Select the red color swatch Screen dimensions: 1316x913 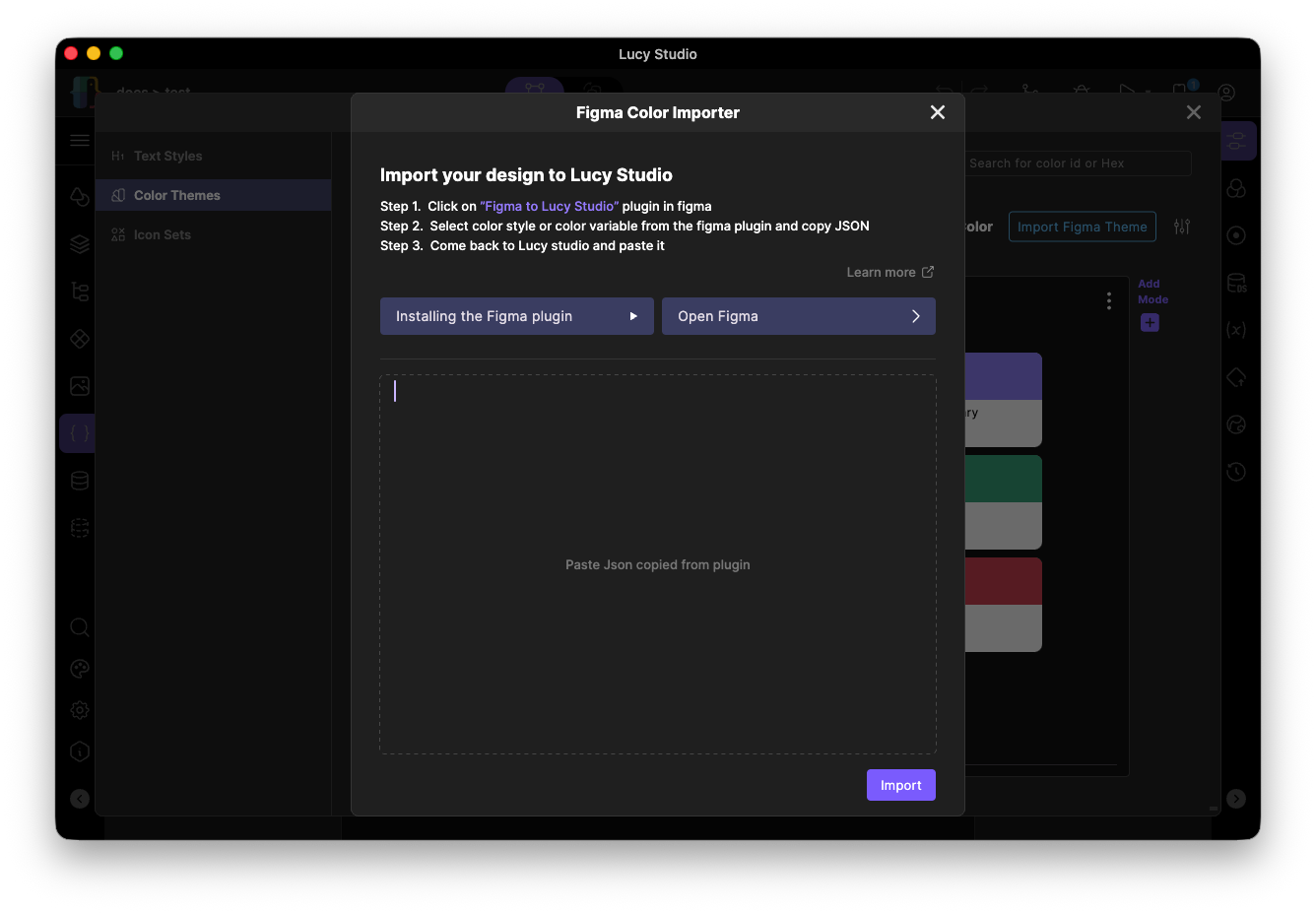[1003, 581]
